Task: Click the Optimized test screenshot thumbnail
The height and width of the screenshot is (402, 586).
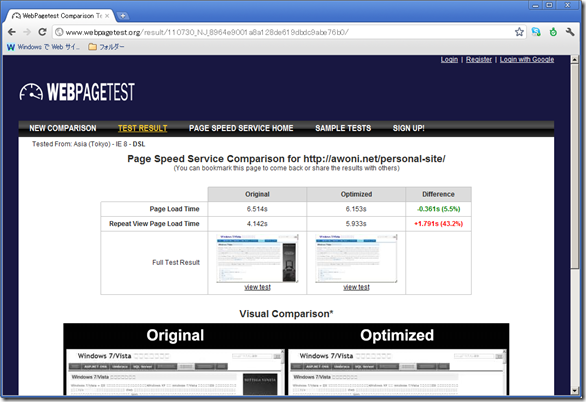Action: 356,258
